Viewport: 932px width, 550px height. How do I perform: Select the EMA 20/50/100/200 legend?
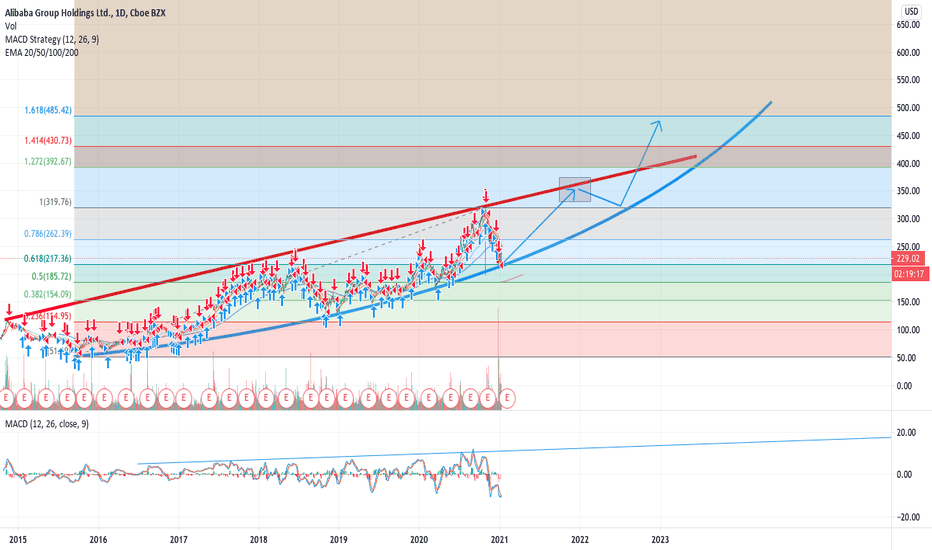42,52
